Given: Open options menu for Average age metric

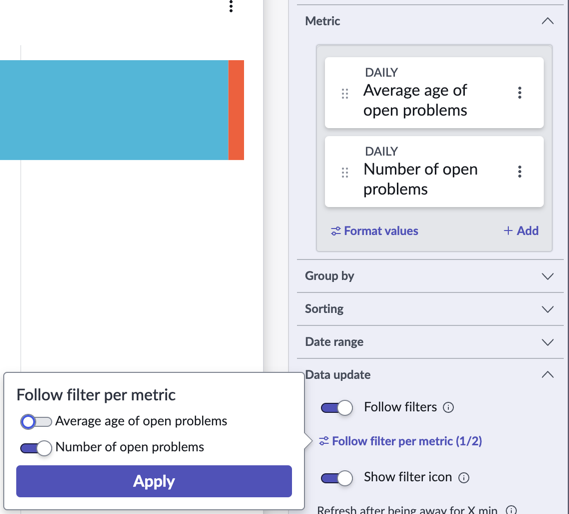Looking at the screenshot, I should tap(520, 93).
